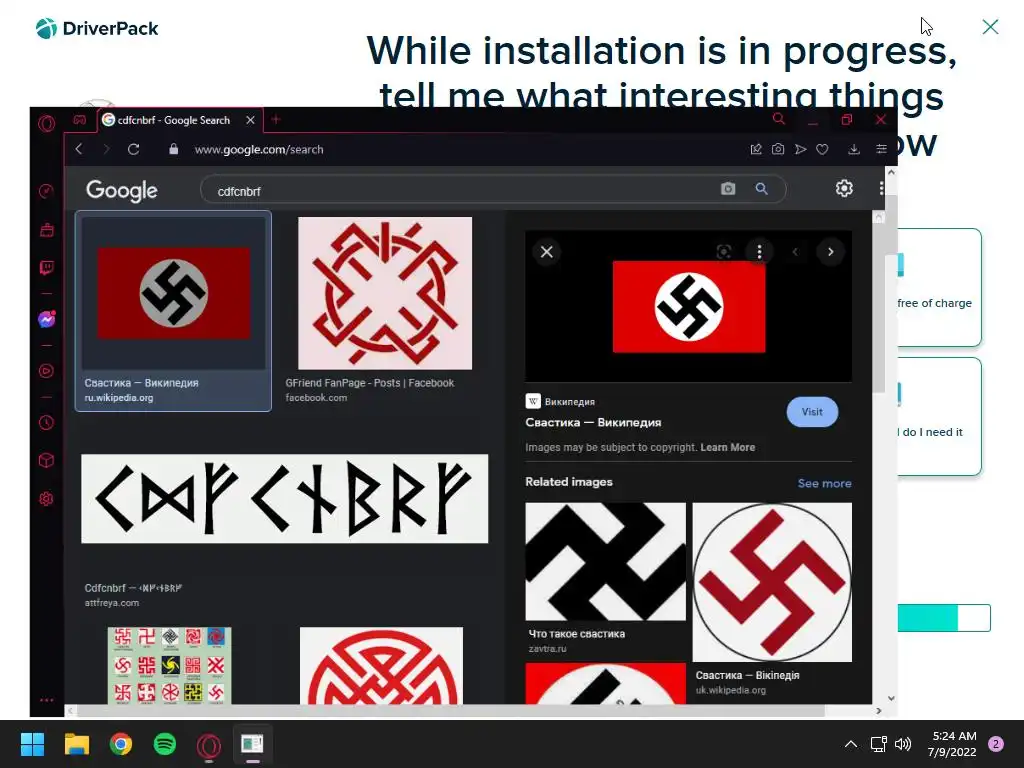Open the GFriend FanPage image thumbnail
The image size is (1024, 768).
385,293
